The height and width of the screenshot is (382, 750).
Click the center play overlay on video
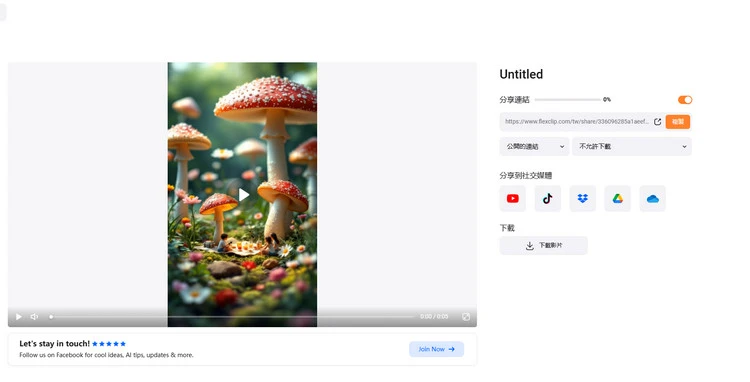(244, 195)
